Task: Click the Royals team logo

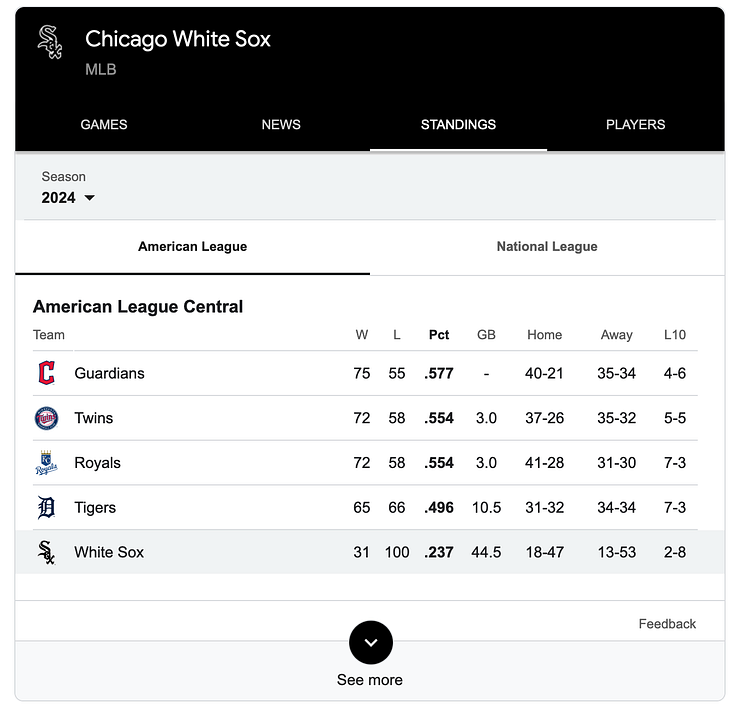Action: pos(46,463)
